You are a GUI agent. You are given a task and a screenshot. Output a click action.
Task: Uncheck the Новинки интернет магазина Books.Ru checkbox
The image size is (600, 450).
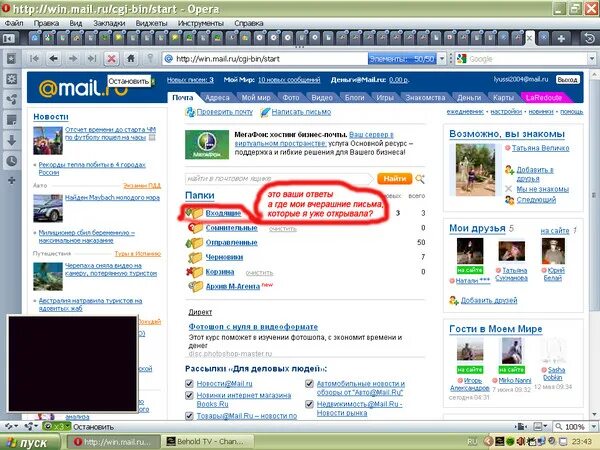(189, 395)
